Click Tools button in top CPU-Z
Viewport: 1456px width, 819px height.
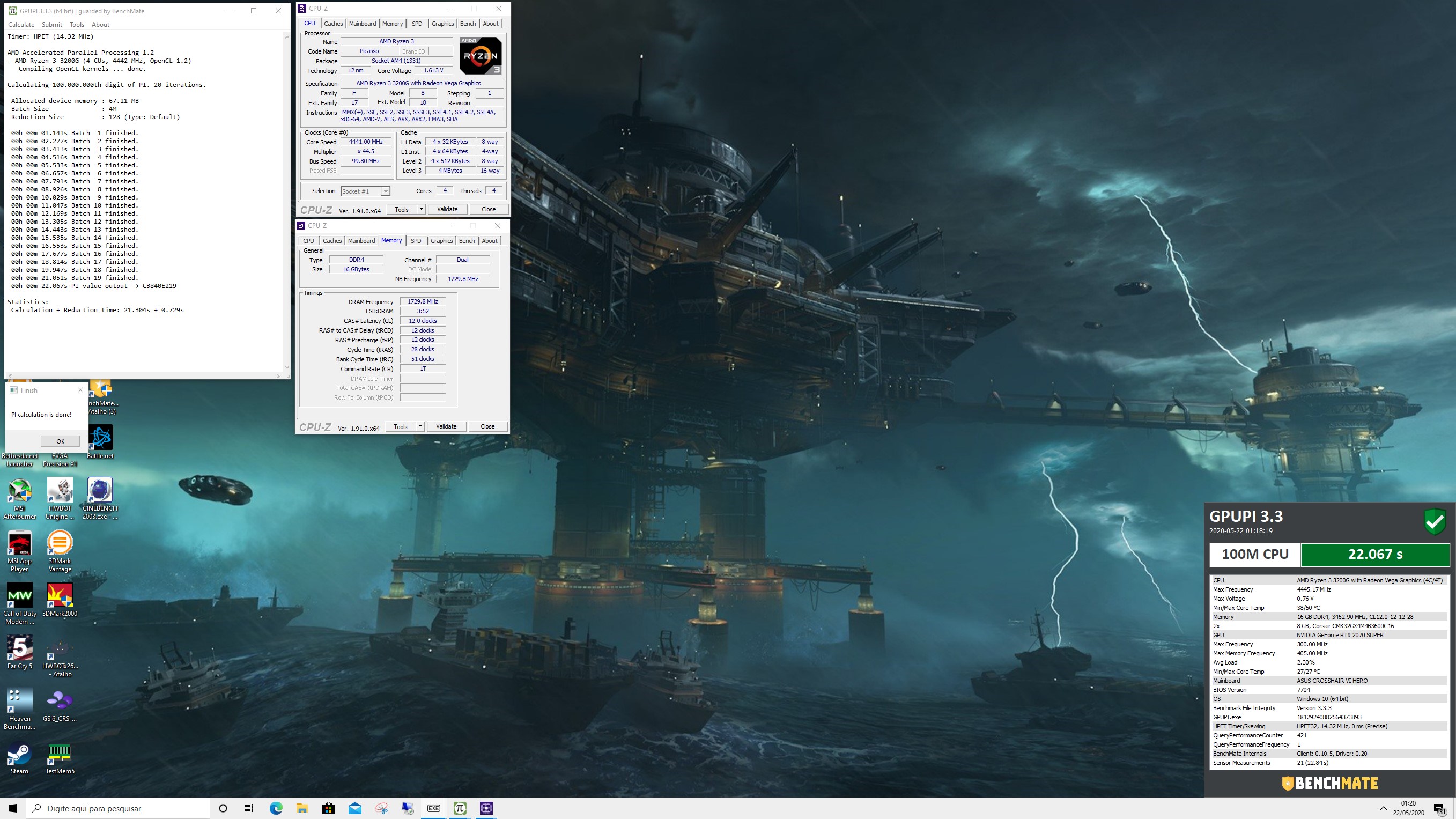(x=401, y=209)
